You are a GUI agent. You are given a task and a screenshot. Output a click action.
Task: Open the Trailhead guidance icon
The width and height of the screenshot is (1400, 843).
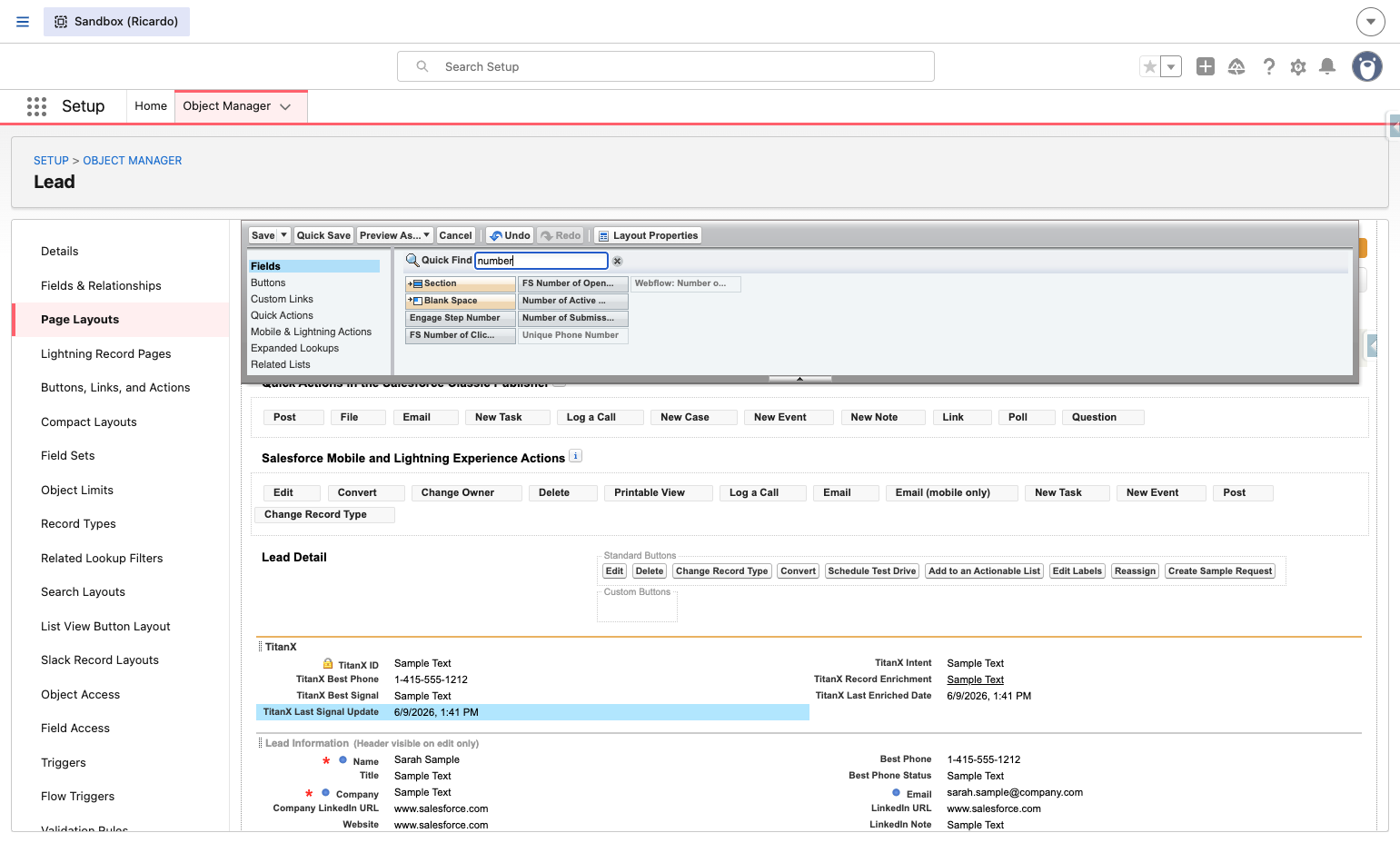point(1236,66)
